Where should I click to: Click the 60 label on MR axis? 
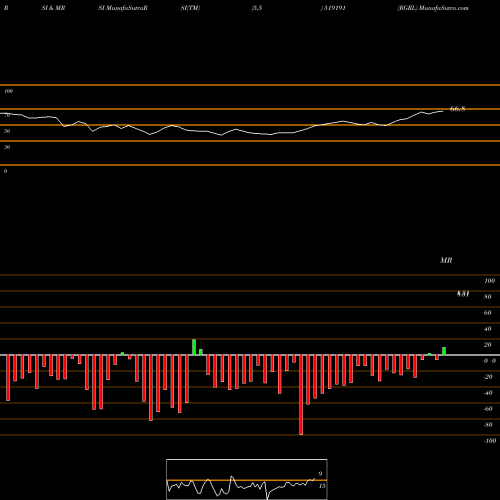pyautogui.click(x=488, y=313)
